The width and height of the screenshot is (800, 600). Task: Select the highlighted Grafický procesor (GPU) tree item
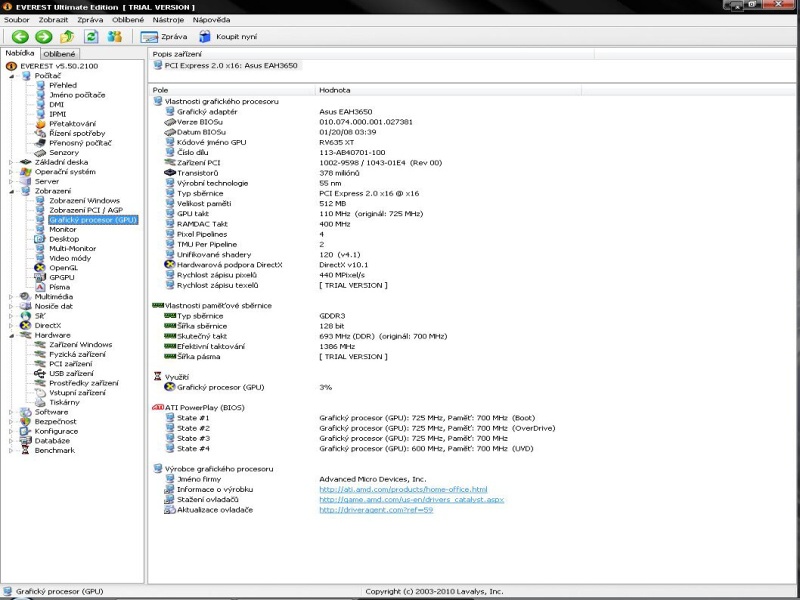pyautogui.click(x=93, y=220)
